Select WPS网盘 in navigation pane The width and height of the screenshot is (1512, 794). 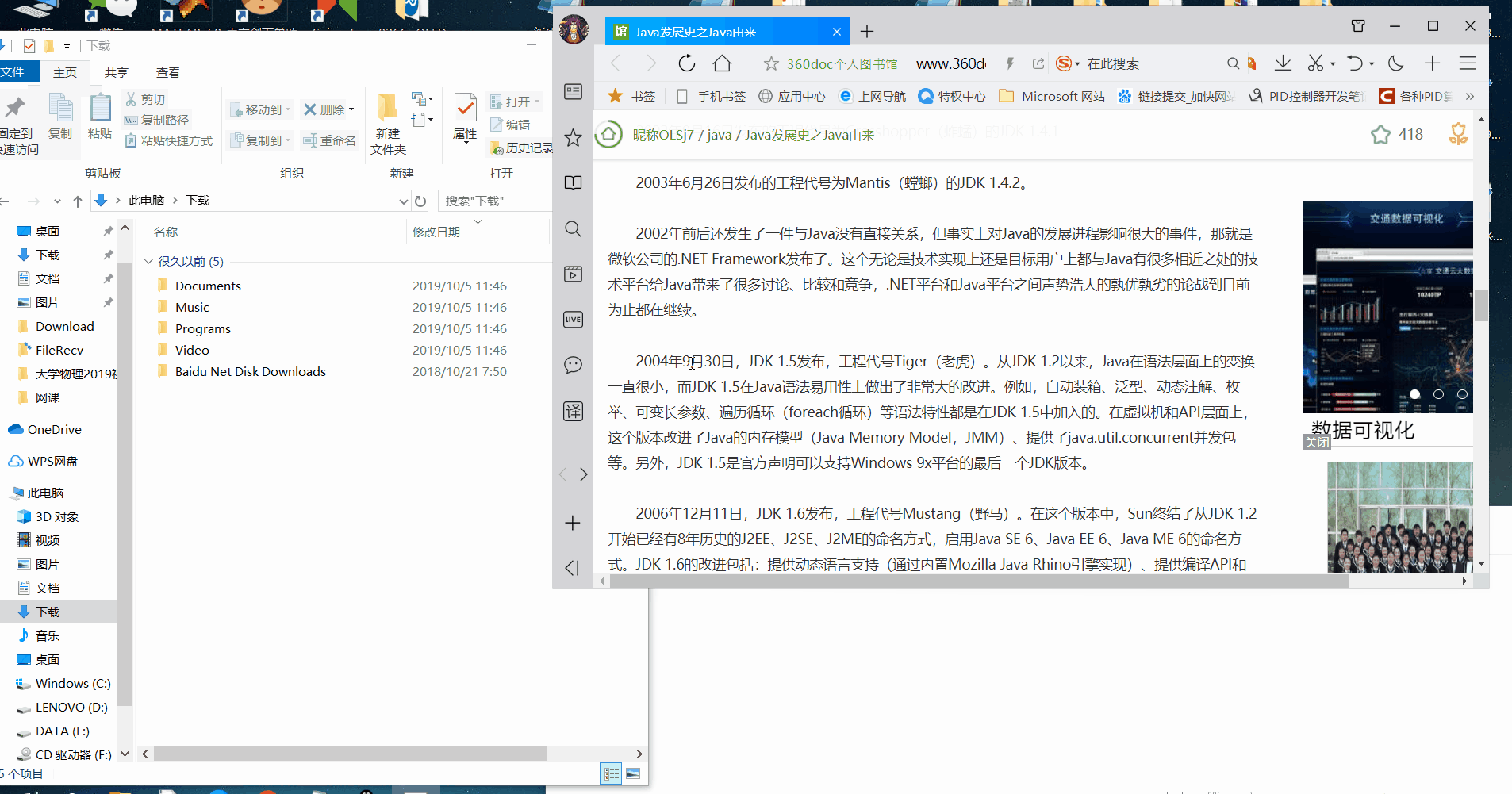click(x=52, y=461)
